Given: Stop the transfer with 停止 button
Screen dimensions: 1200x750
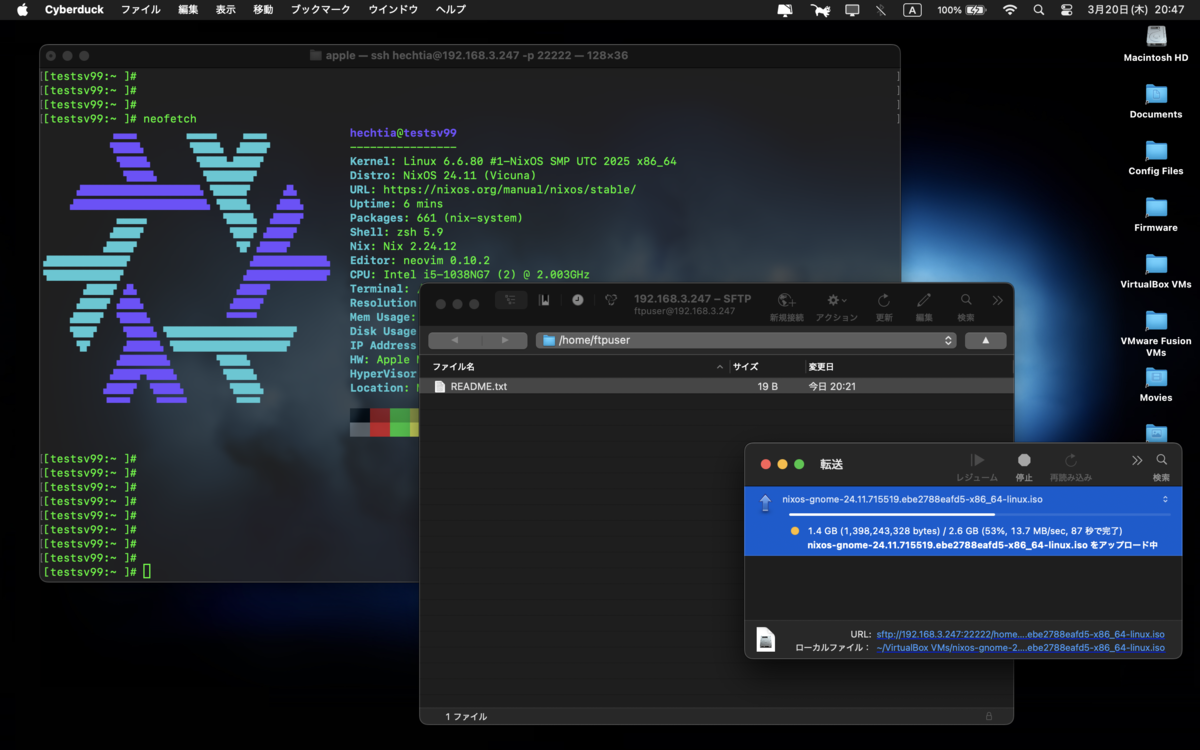Looking at the screenshot, I should [1024, 467].
